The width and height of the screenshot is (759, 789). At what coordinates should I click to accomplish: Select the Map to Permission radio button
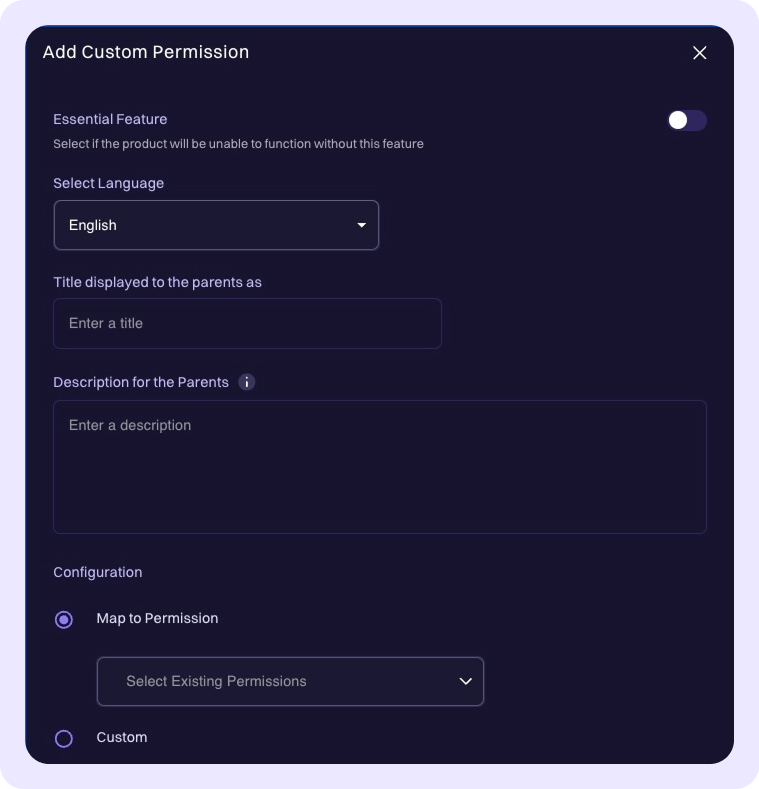64,620
